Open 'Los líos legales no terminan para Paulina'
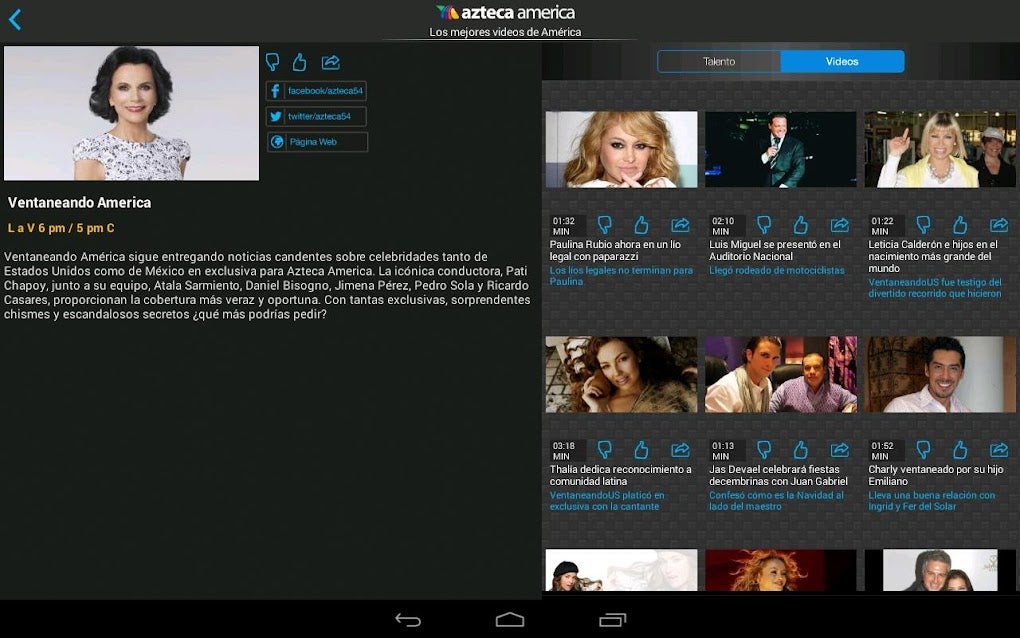This screenshot has width=1020, height=638. pyautogui.click(x=621, y=276)
